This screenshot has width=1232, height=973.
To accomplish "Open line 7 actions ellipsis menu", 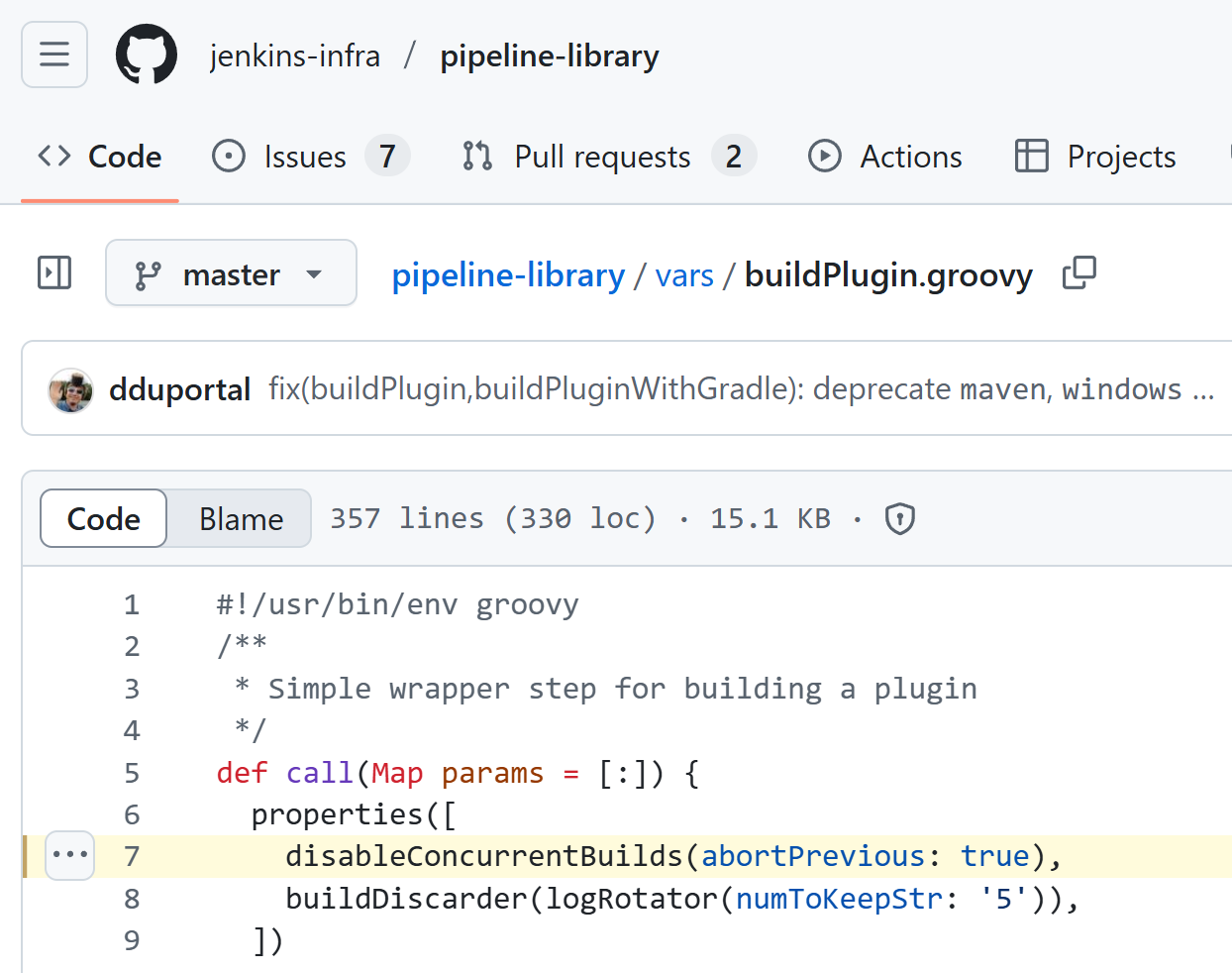I will tap(70, 855).
